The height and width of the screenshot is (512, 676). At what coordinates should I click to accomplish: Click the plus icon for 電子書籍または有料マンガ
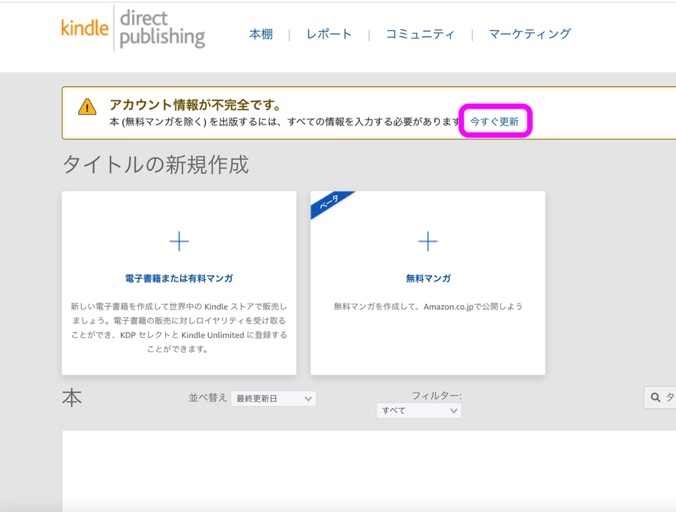click(179, 241)
